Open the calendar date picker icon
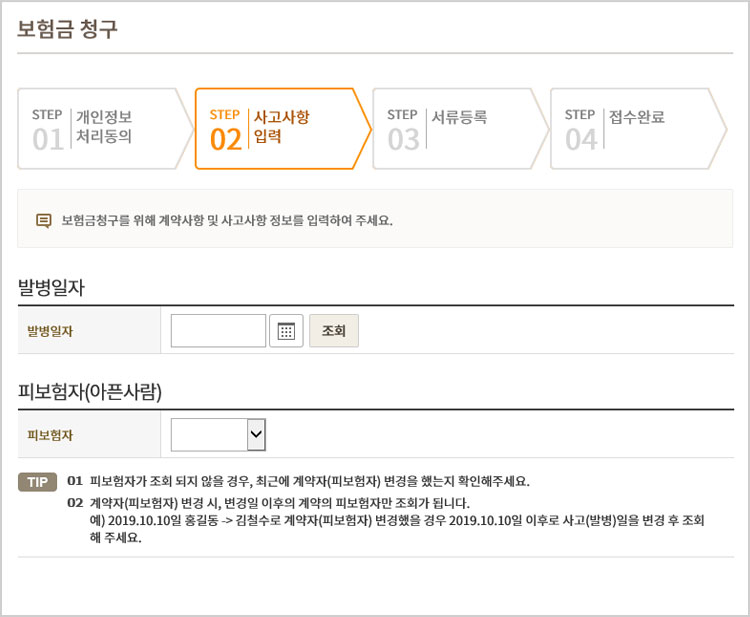Screen dimensions: 750x617 (286, 331)
